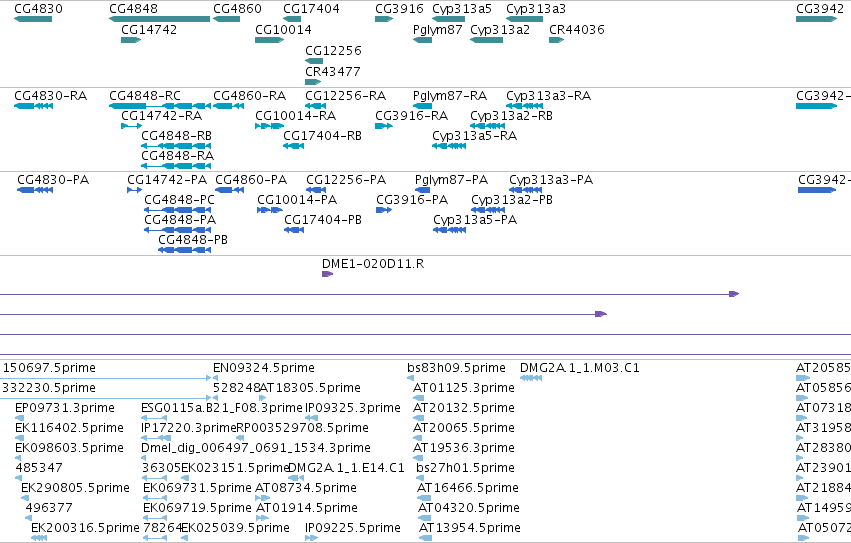Click the CG17404-PB protein label

[x=323, y=219]
